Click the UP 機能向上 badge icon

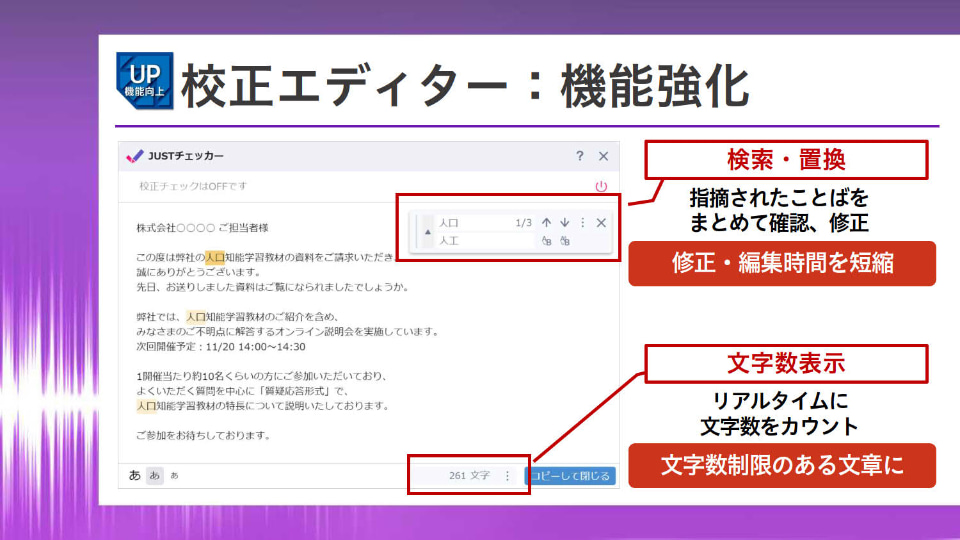[144, 81]
